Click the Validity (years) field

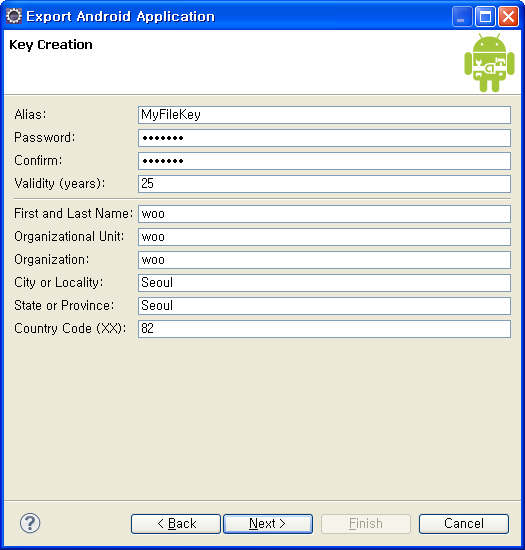[324, 184]
